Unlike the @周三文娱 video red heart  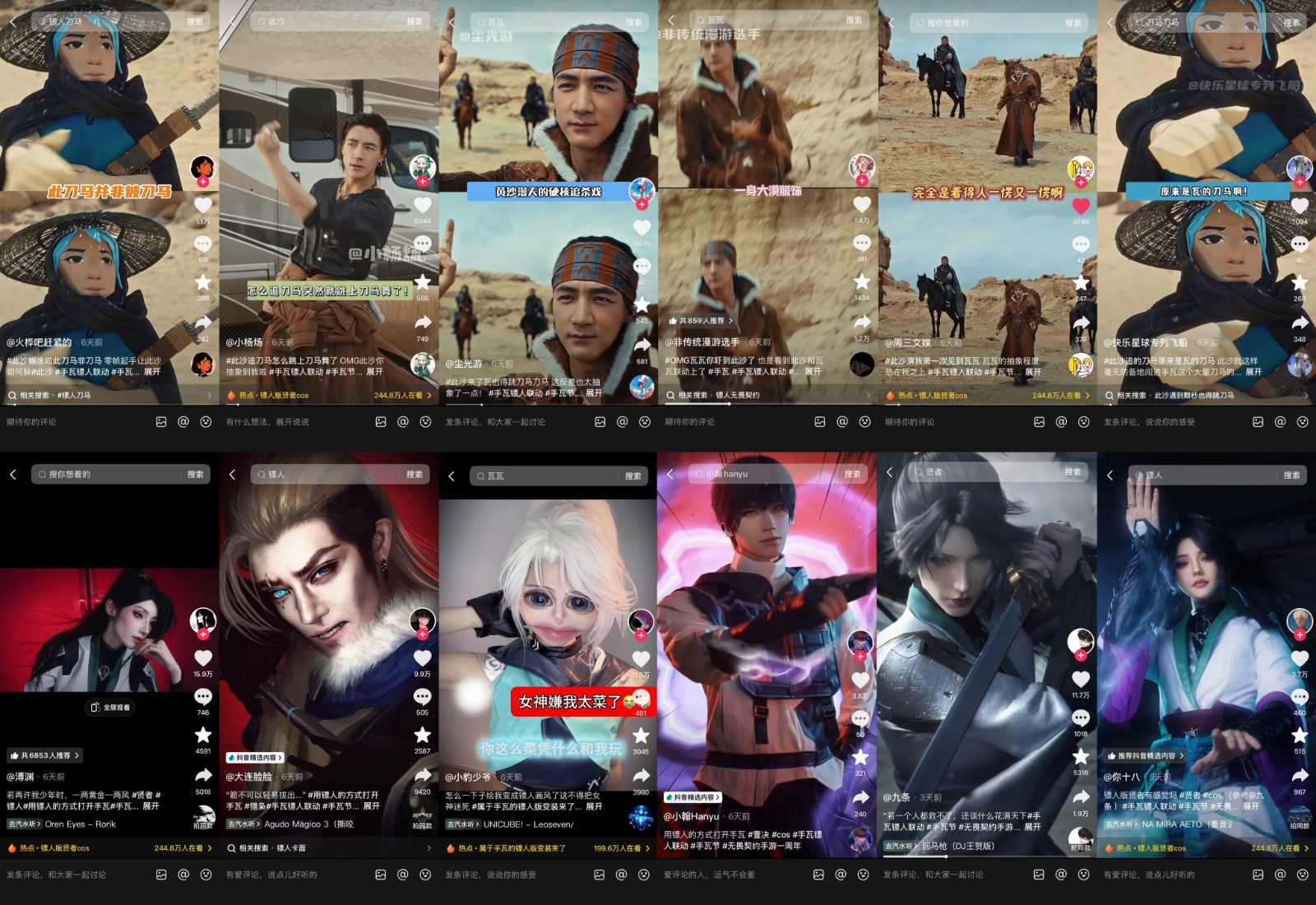click(1081, 206)
